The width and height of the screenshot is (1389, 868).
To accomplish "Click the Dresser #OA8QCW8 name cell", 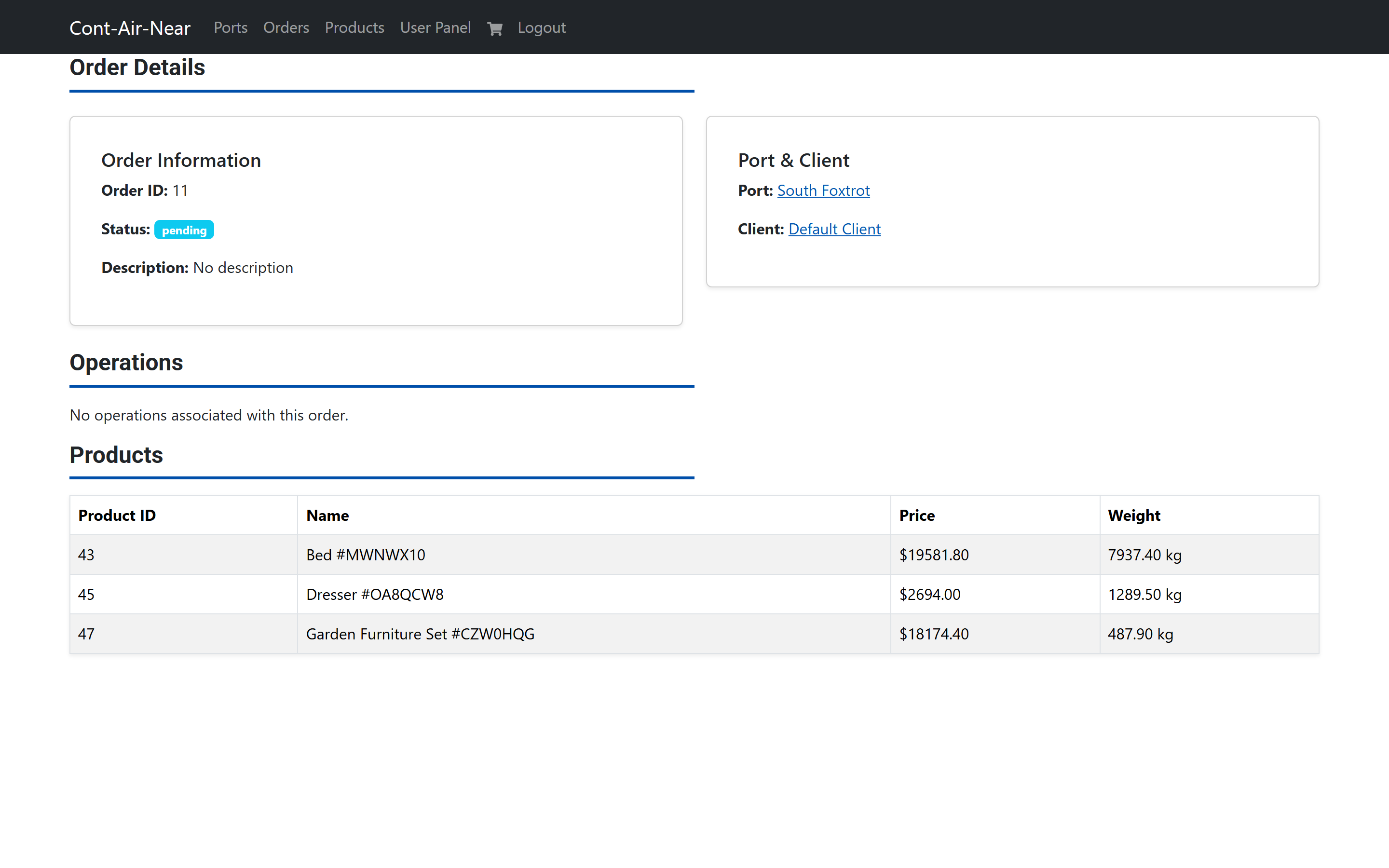I will tap(594, 594).
